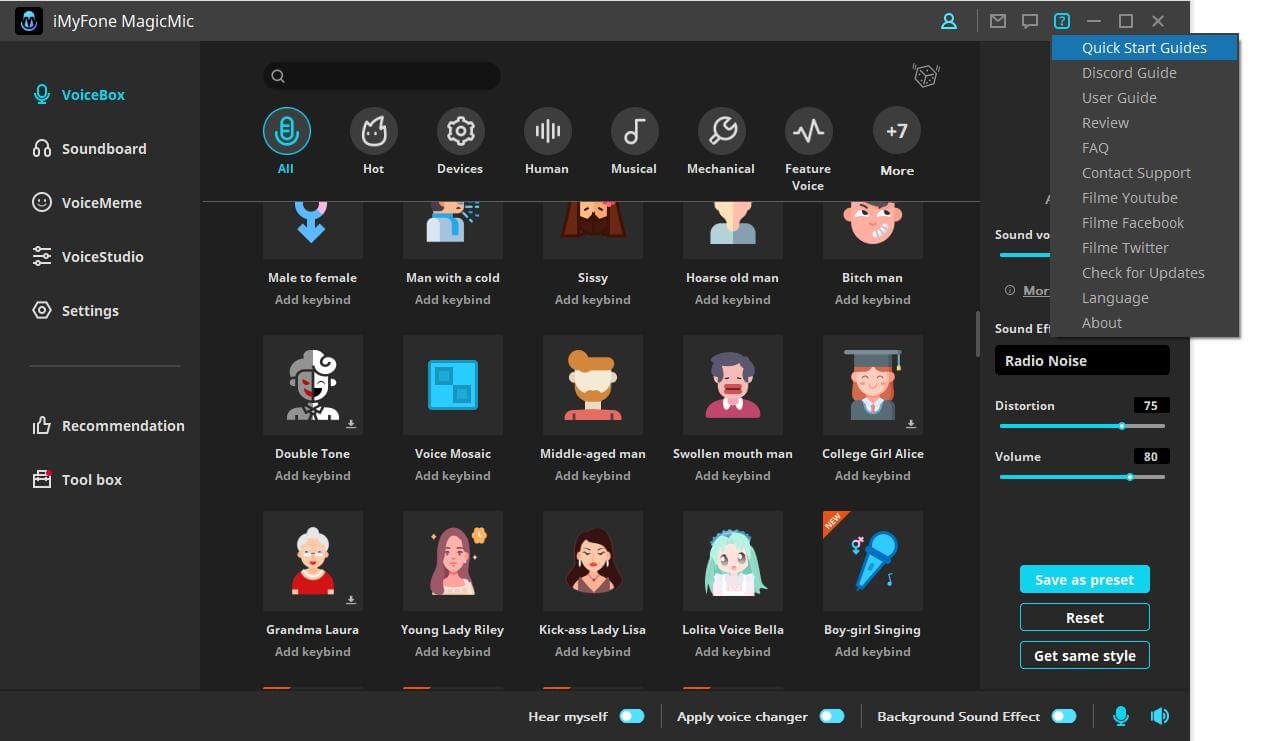Screen dimensions: 1263x741
Task: Toggle the Apply voice changer switch
Action: click(x=832, y=716)
